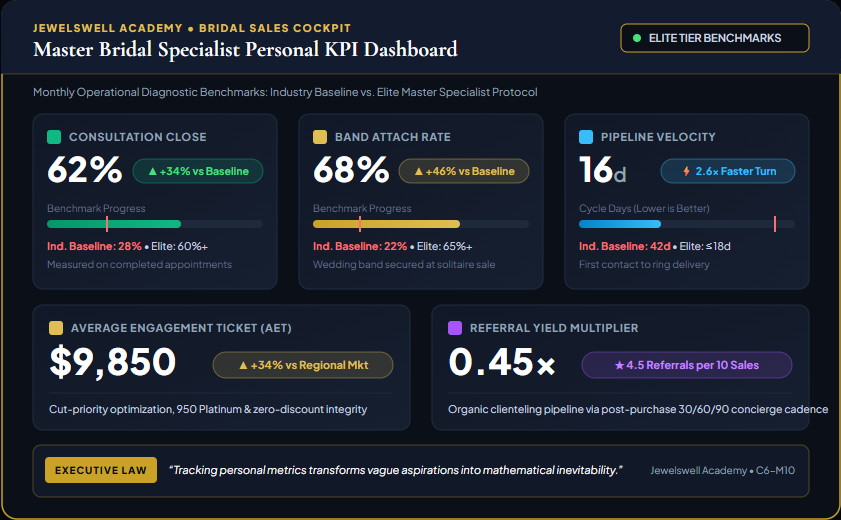Click the Elite Tier Benchmarks badge
841x520 pixels.
pyautogui.click(x=714, y=38)
